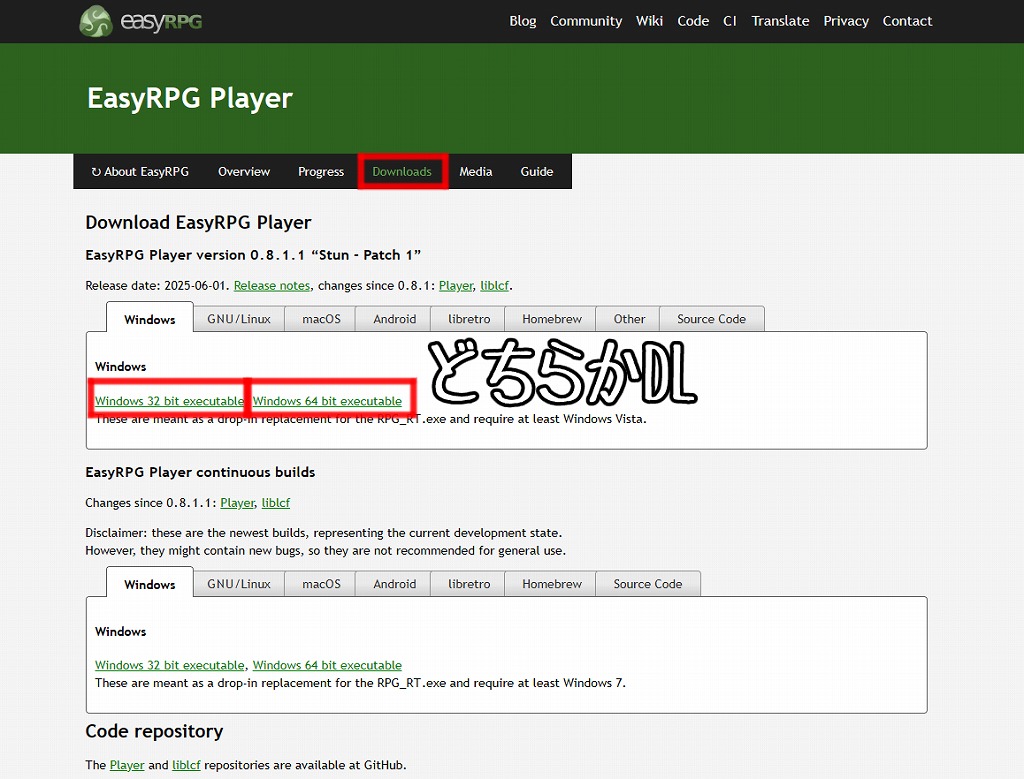Download stable Windows 32 bit executable
The width and height of the screenshot is (1024, 779).
click(x=169, y=401)
